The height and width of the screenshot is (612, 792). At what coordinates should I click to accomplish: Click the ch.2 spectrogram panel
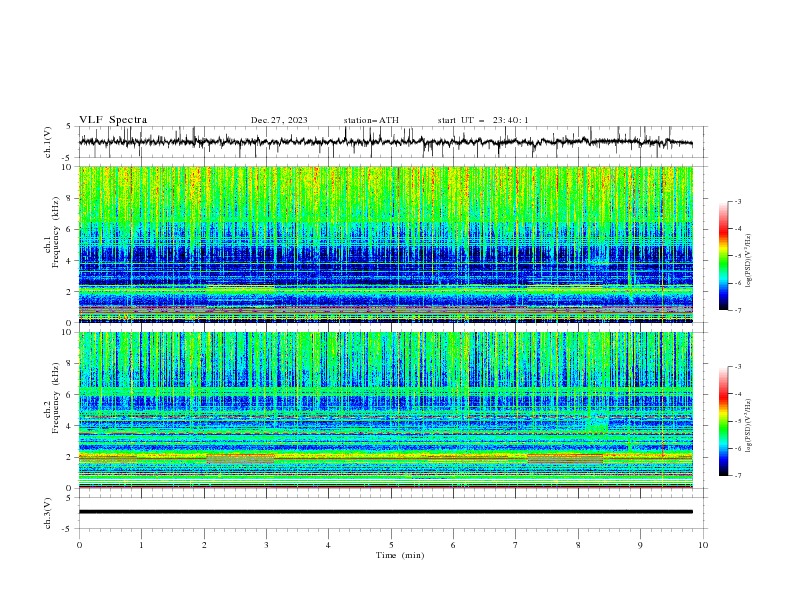tap(385, 410)
